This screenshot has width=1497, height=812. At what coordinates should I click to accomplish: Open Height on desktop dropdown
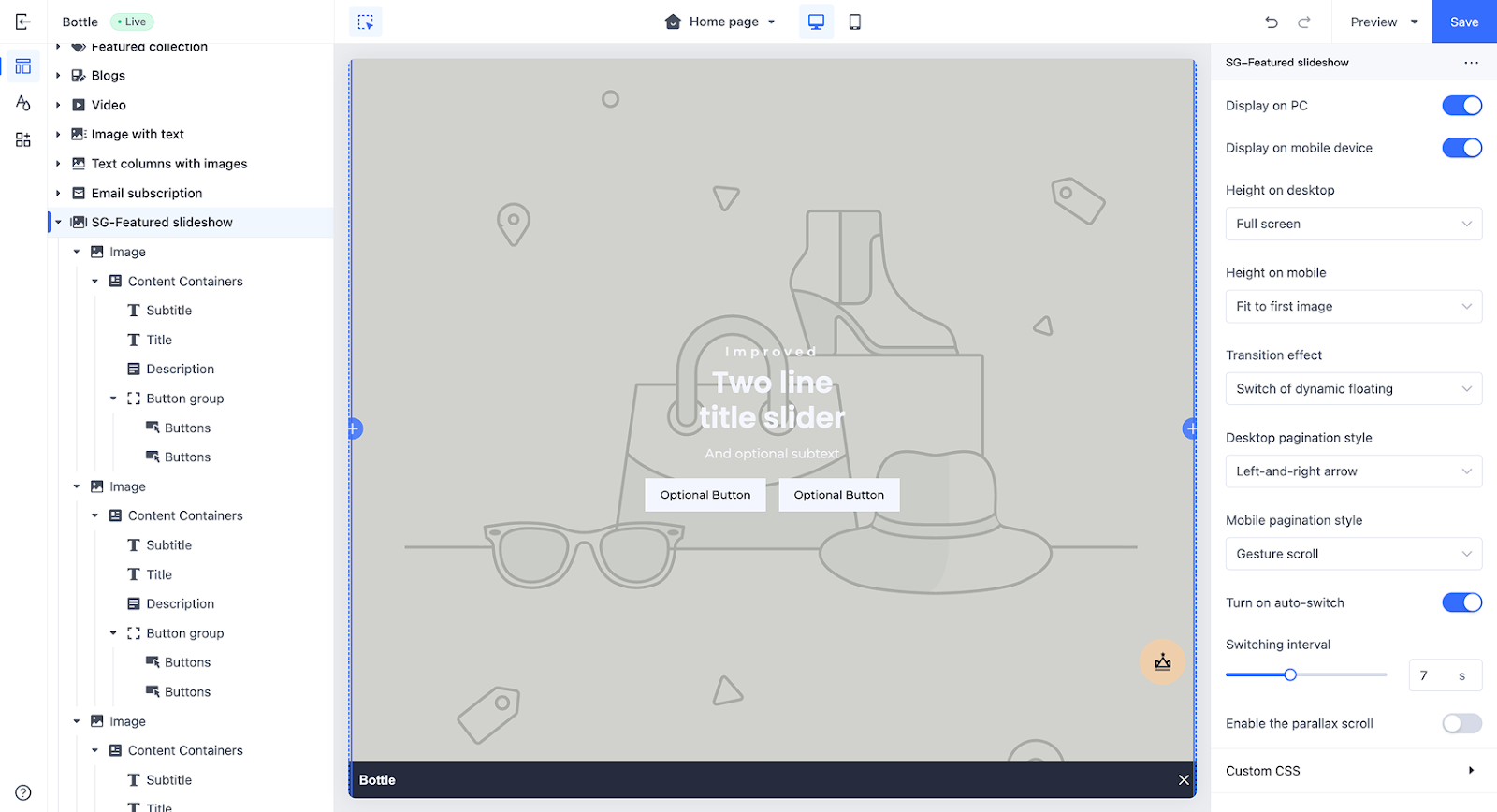(1354, 224)
